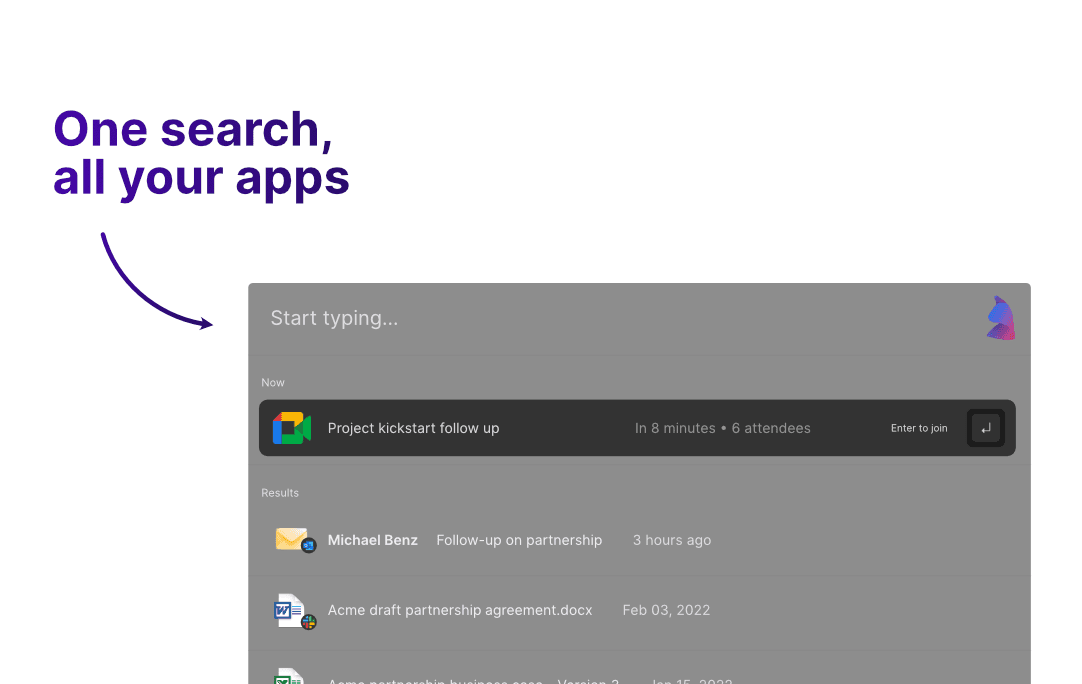The height and width of the screenshot is (684, 1082).
Task: Click the Google Meet camera icon
Action: pos(292,428)
